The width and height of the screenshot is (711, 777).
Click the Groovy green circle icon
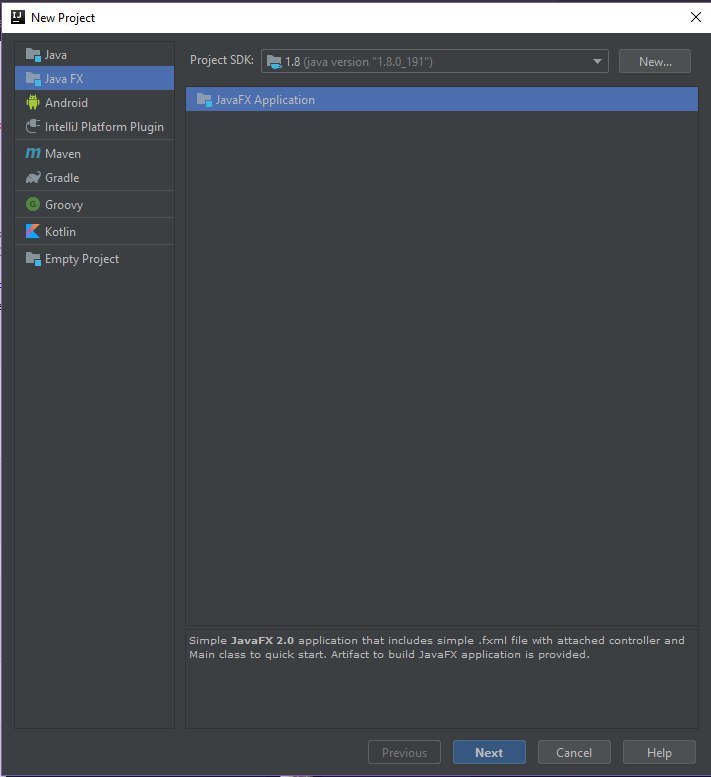[33, 204]
